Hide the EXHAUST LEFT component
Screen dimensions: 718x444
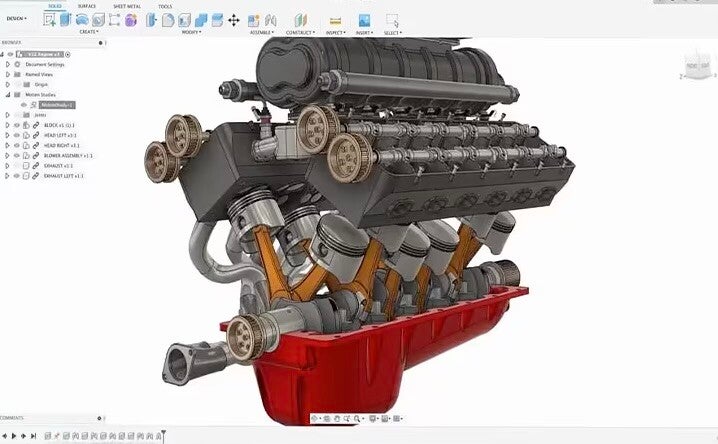pyautogui.click(x=17, y=175)
